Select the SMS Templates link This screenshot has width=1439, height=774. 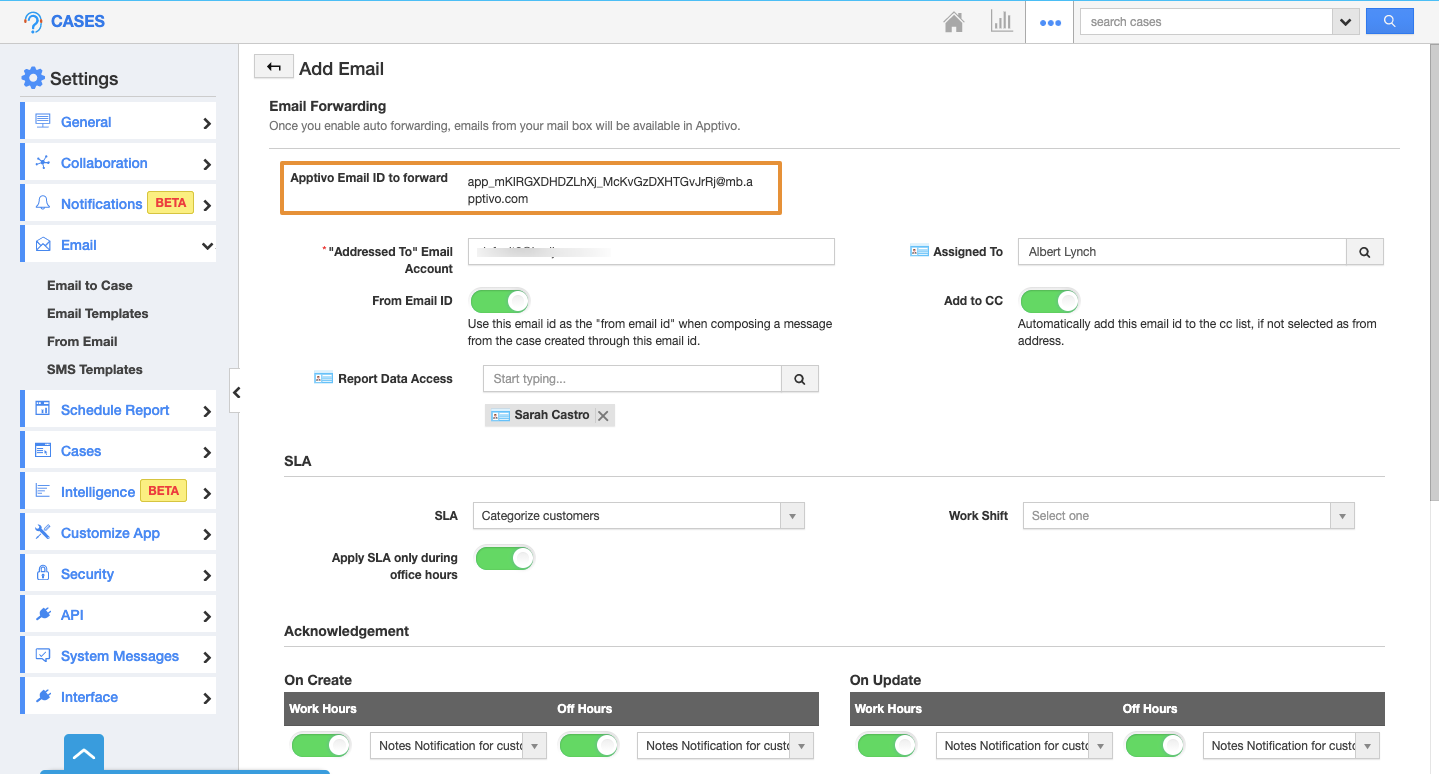(x=94, y=370)
